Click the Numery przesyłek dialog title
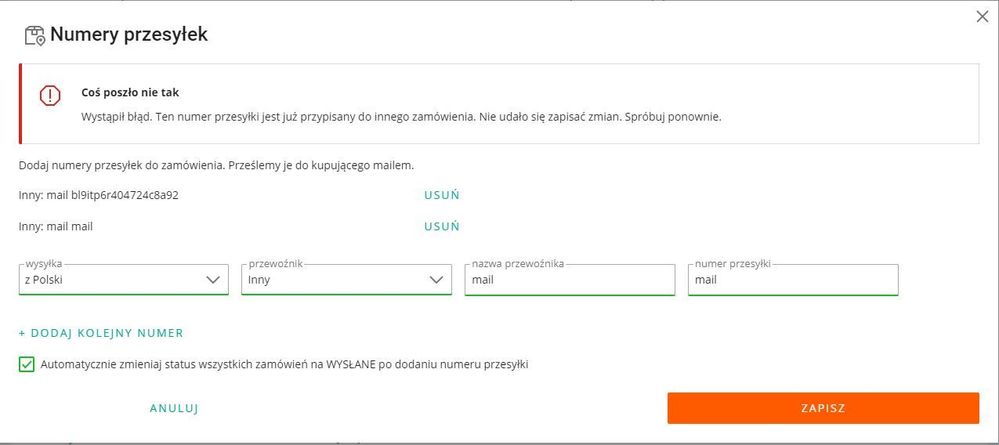This screenshot has height=445, width=999. tap(129, 34)
